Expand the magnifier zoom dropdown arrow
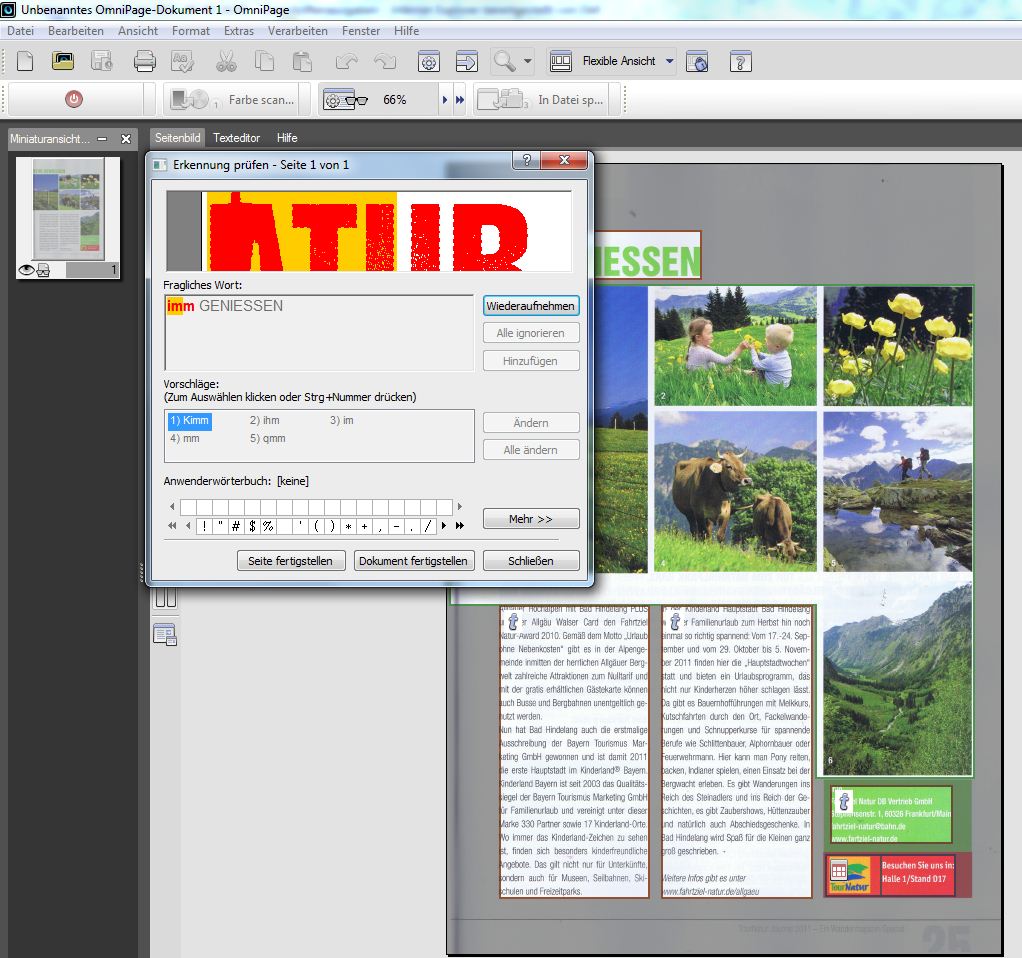 pyautogui.click(x=528, y=61)
